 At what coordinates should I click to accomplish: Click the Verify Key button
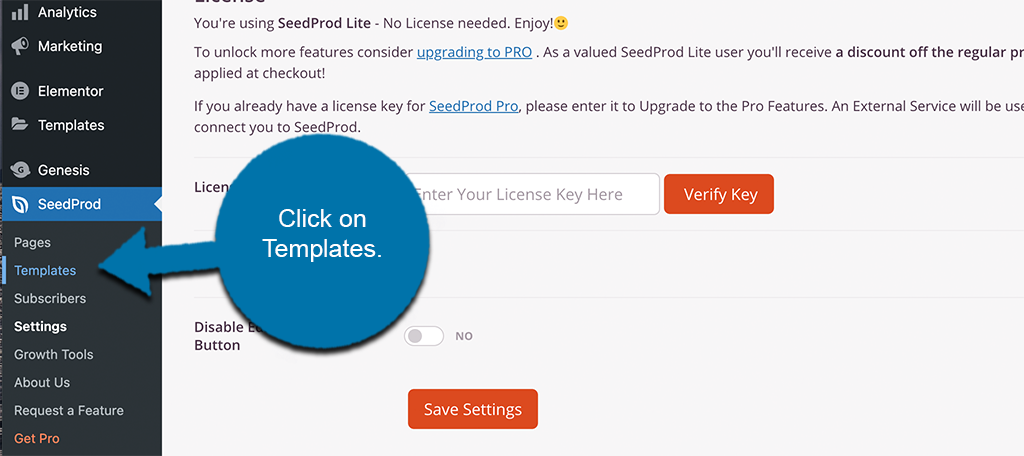[x=719, y=194]
